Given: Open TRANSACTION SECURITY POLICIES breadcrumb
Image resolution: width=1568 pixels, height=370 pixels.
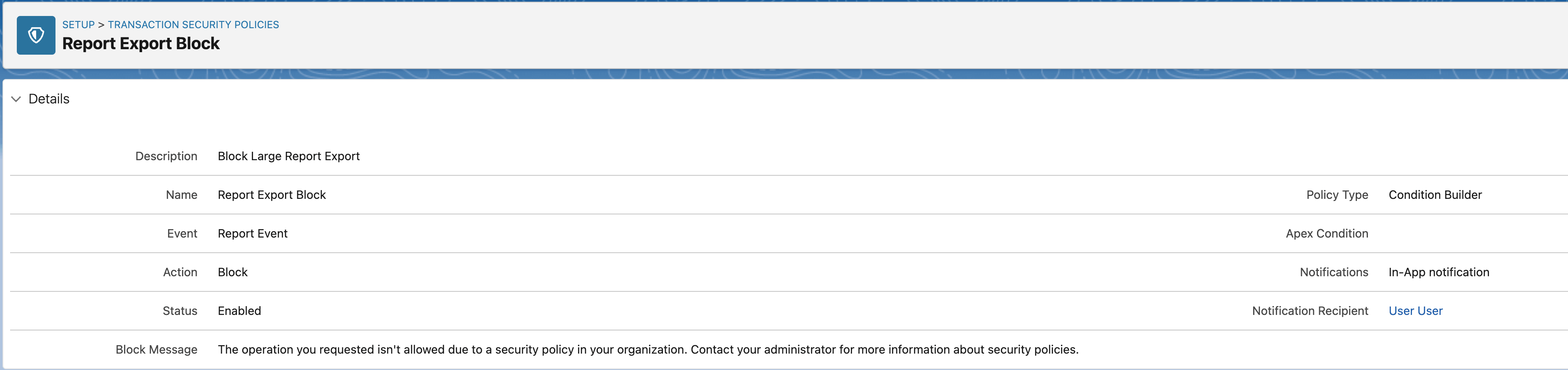Looking at the screenshot, I should point(193,25).
